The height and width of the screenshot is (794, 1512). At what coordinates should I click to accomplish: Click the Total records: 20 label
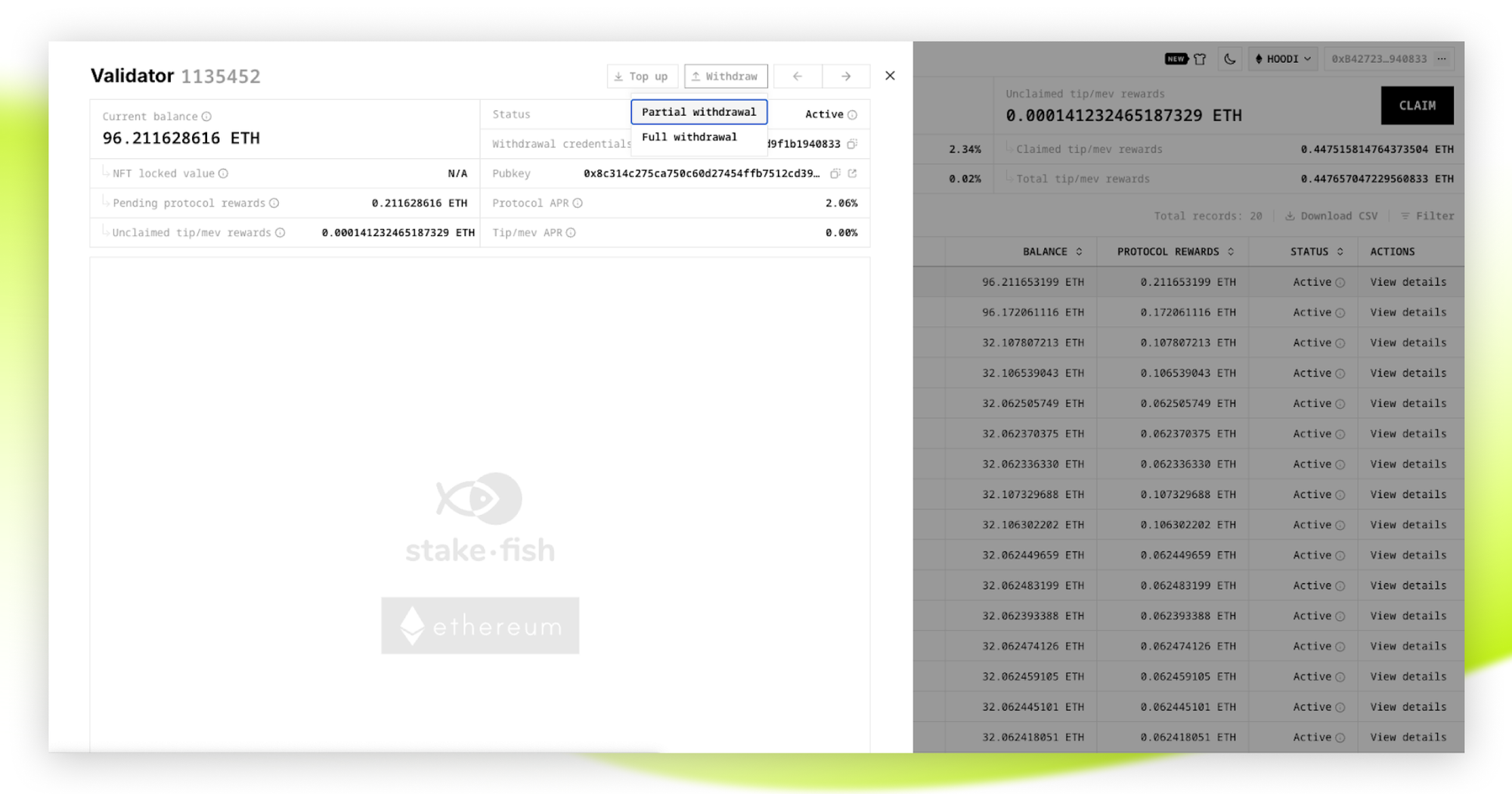point(1208,216)
